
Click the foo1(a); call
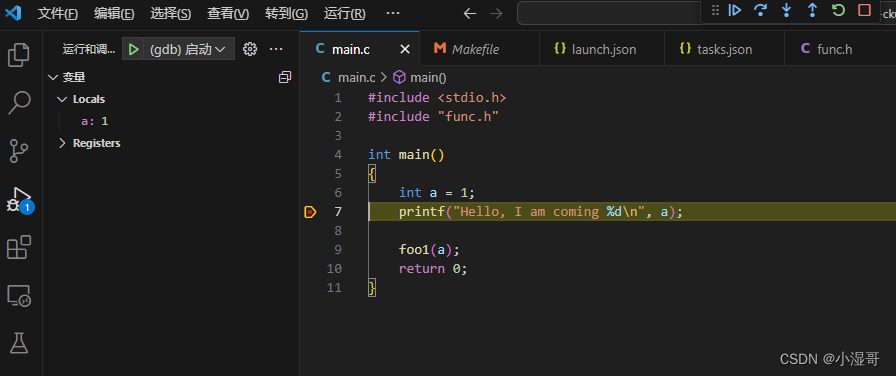pos(429,250)
